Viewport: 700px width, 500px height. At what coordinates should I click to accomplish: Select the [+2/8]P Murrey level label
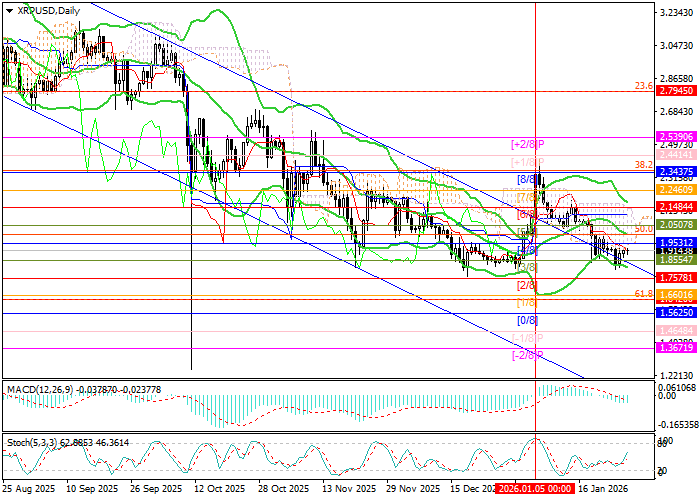(527, 145)
